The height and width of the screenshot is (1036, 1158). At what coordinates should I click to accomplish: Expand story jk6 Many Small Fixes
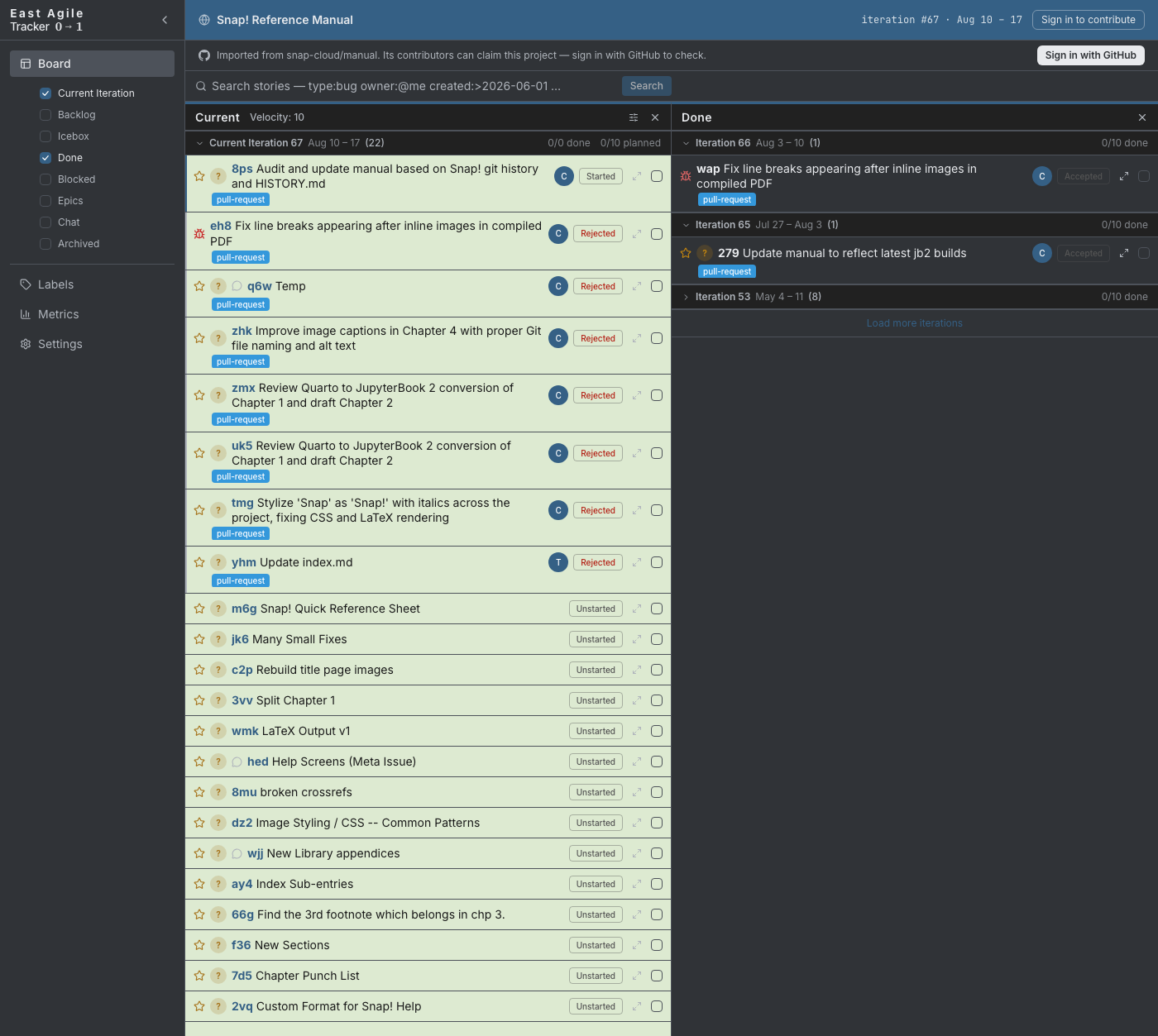[637, 639]
